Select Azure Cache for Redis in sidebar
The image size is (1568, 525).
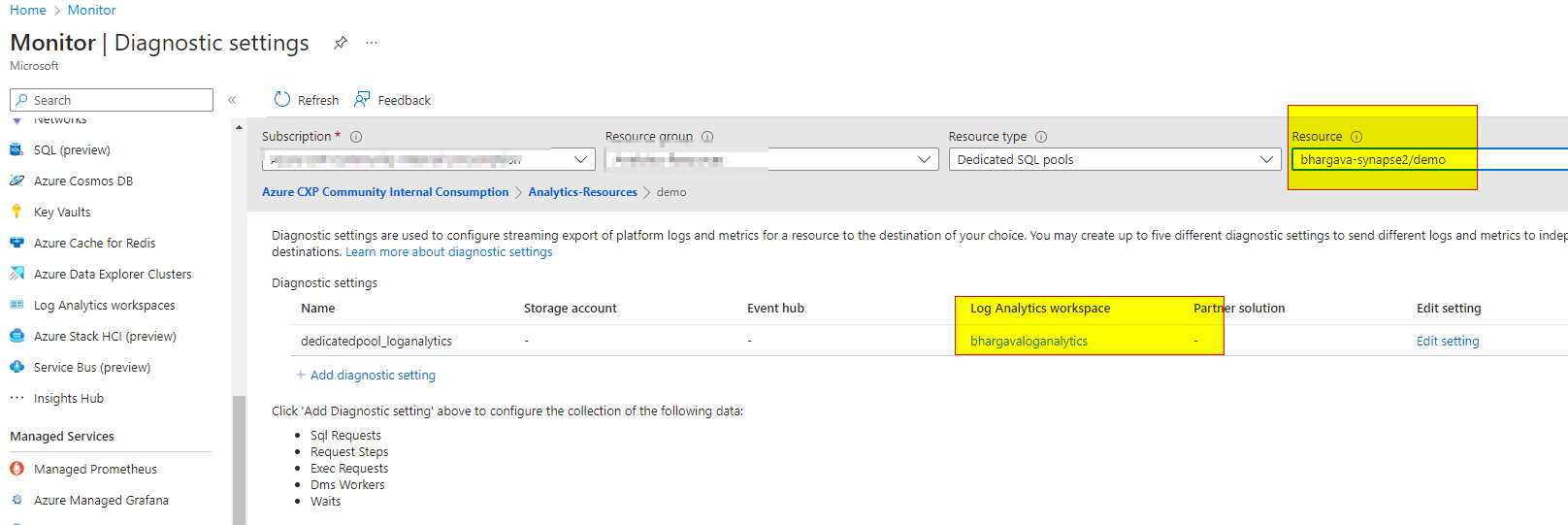coord(94,243)
